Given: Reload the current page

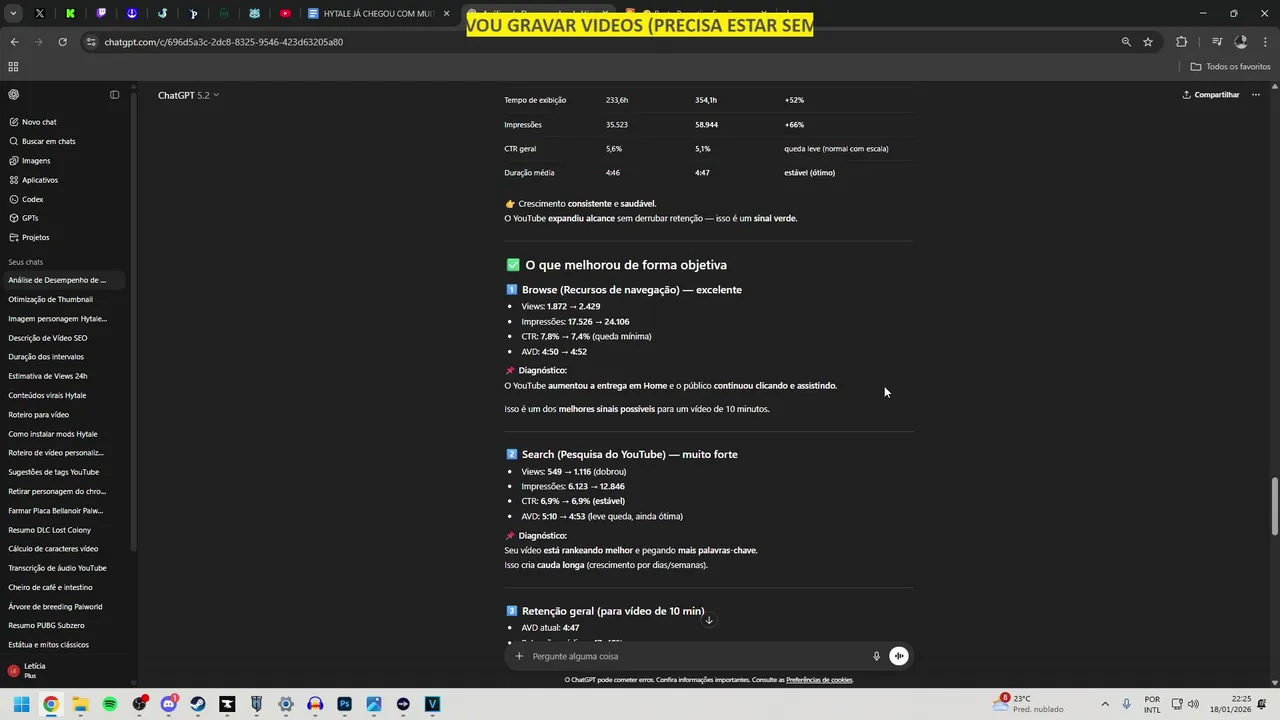Looking at the screenshot, I should (x=62, y=42).
